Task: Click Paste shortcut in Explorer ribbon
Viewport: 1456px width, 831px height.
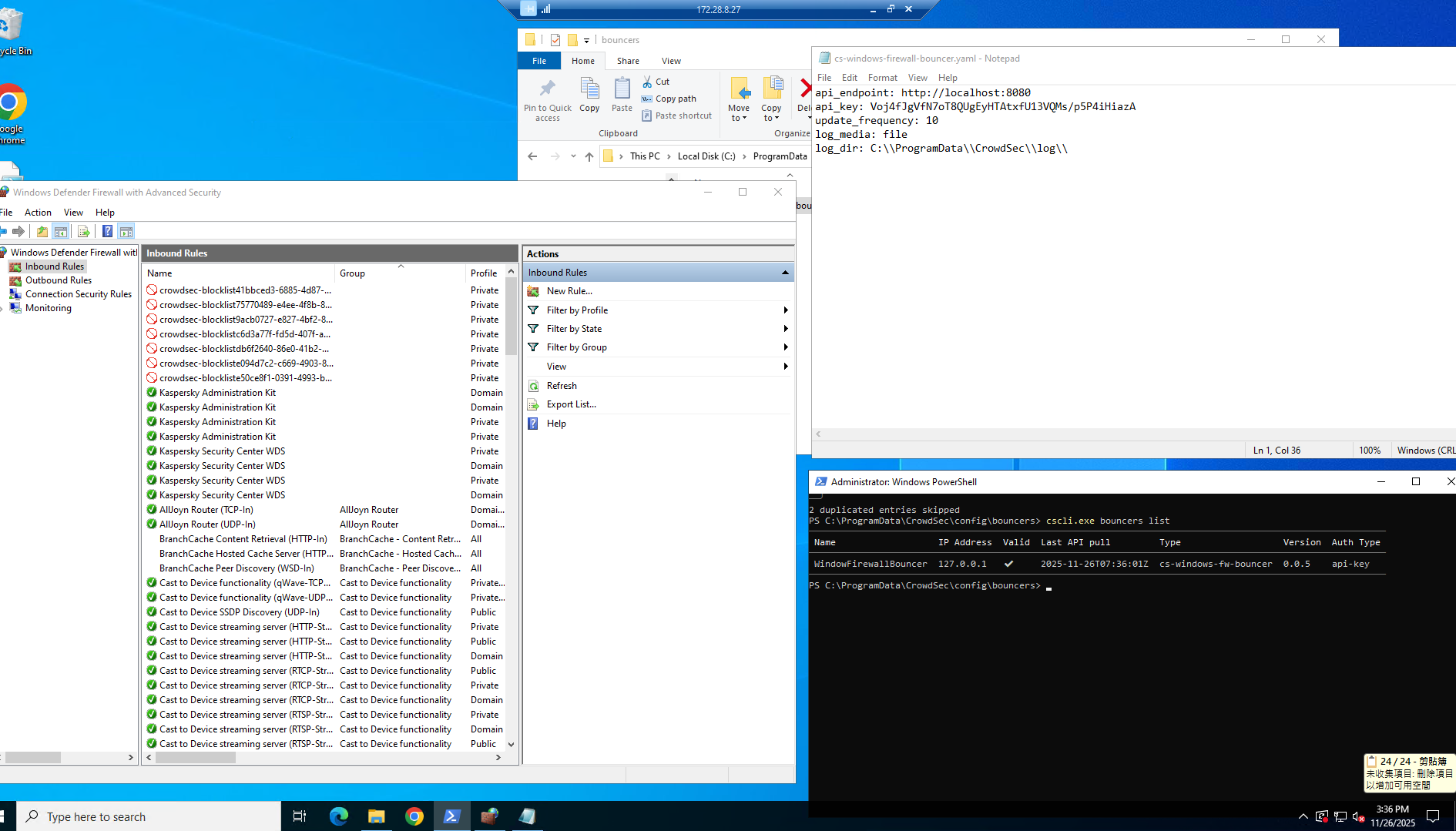Action: (676, 116)
